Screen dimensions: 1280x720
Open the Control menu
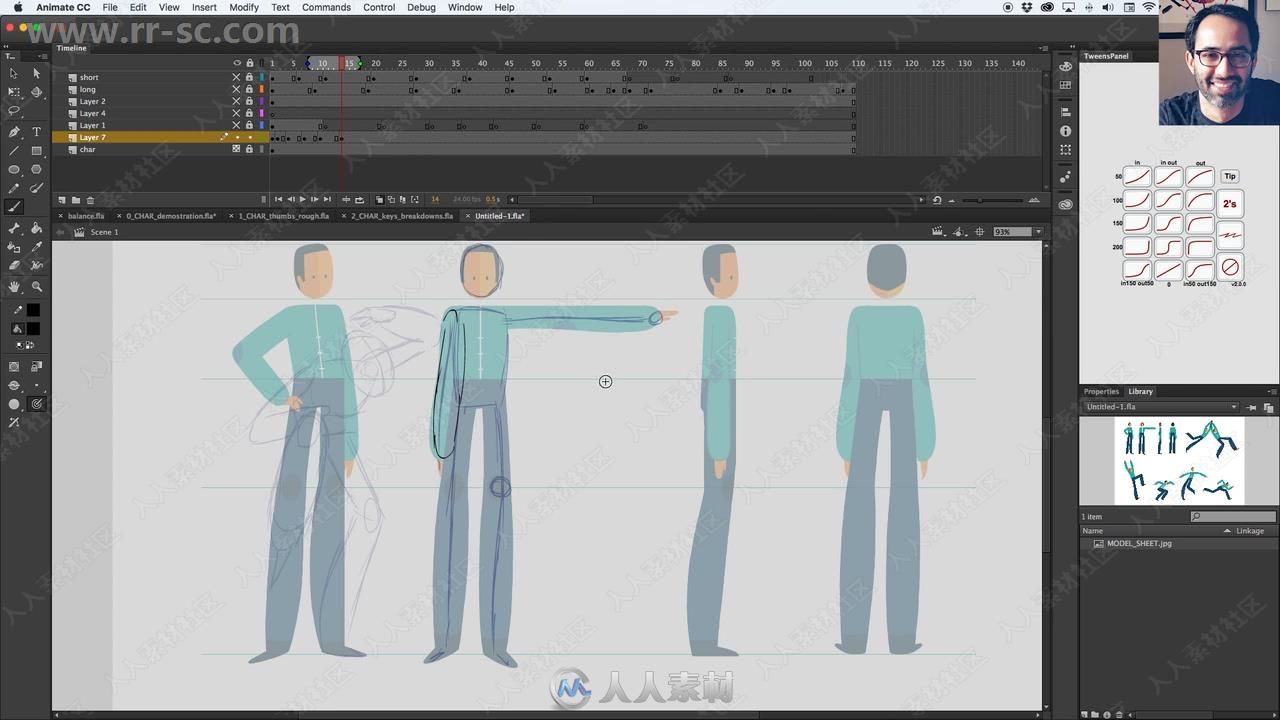(x=379, y=7)
